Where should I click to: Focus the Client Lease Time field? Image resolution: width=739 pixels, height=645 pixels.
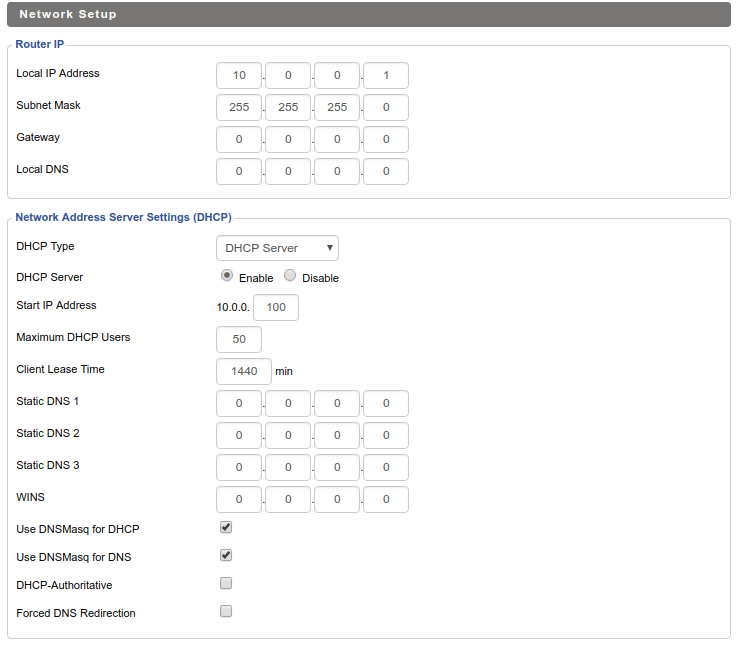(244, 371)
